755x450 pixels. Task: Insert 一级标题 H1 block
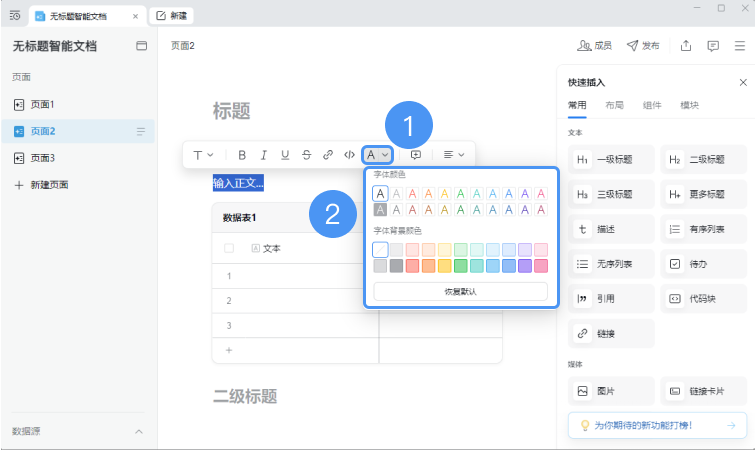[611, 159]
